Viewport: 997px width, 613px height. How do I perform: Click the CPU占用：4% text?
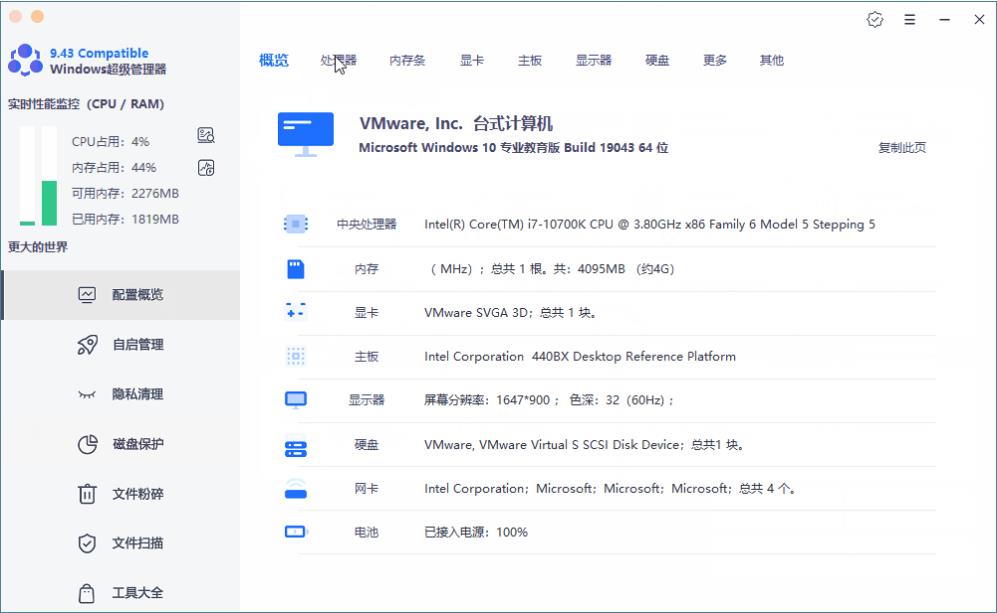[111, 142]
